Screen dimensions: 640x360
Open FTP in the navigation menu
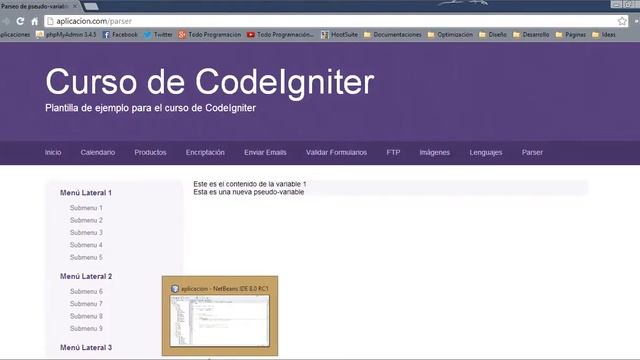[393, 152]
